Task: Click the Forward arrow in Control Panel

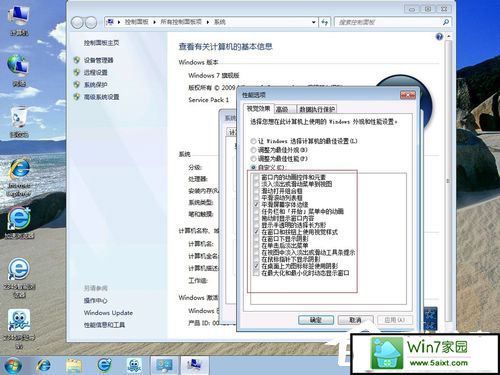Action: [91, 22]
